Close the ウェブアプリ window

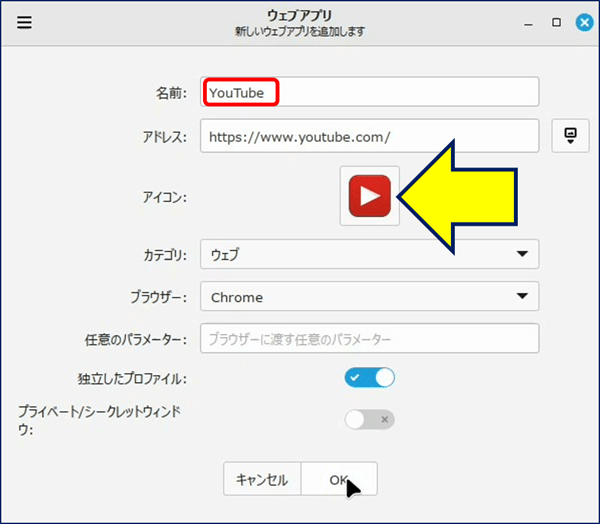(584, 23)
